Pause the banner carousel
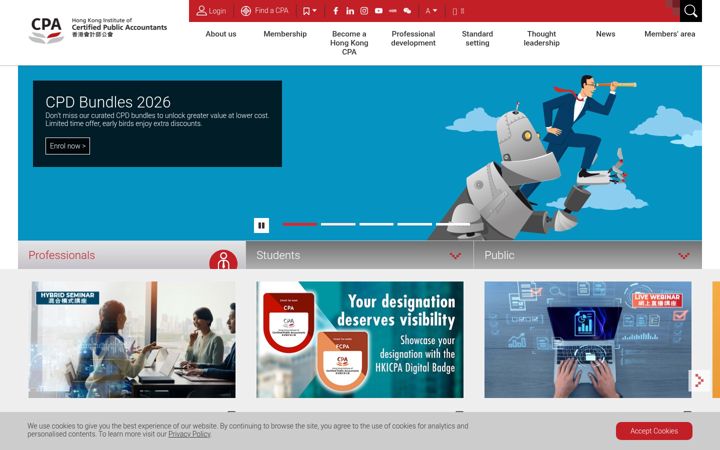Screen dimensions: 720x450 click(261, 225)
